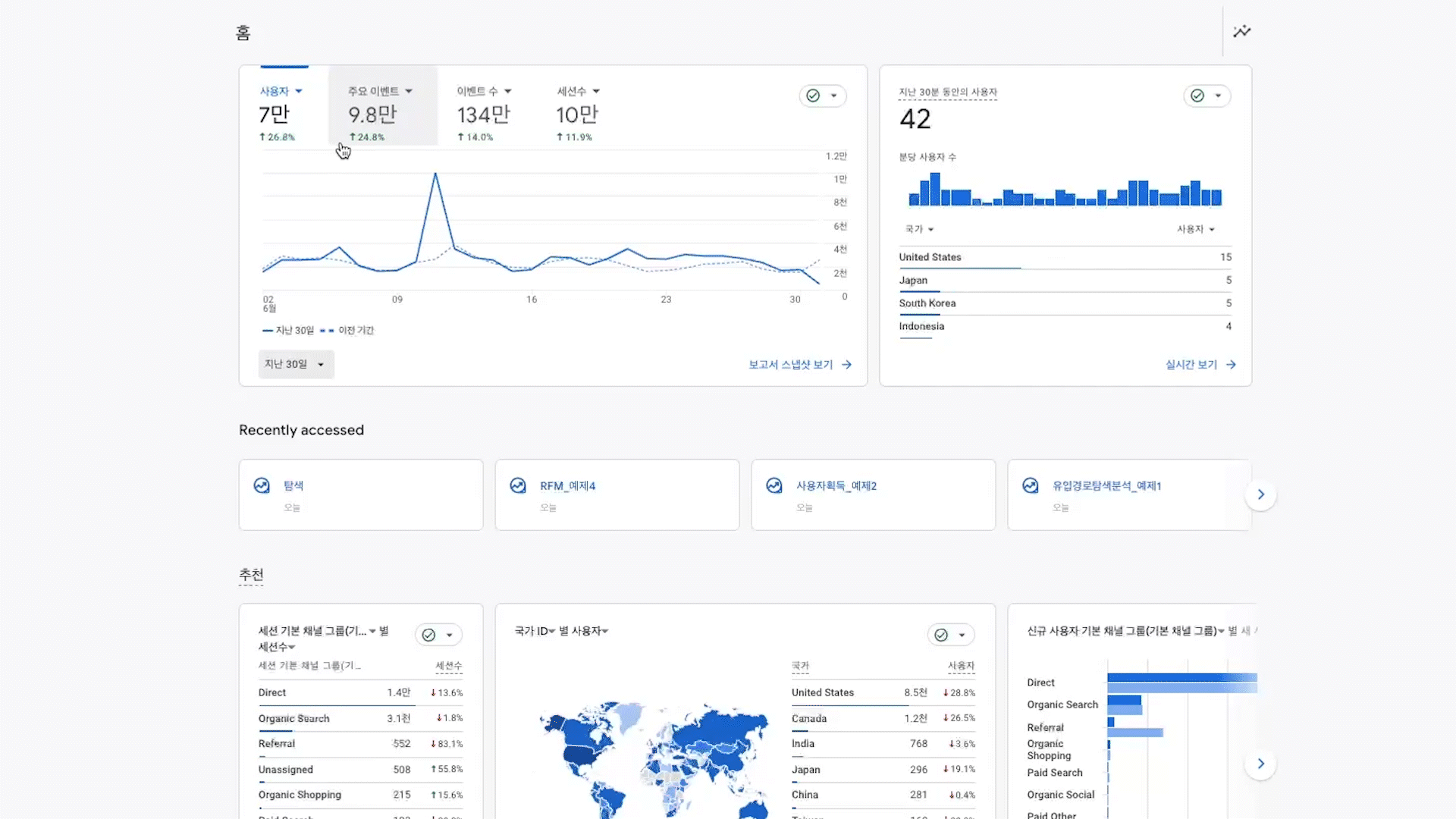
Task: Click the 사용자획득_예제2 card icon
Action: [774, 485]
